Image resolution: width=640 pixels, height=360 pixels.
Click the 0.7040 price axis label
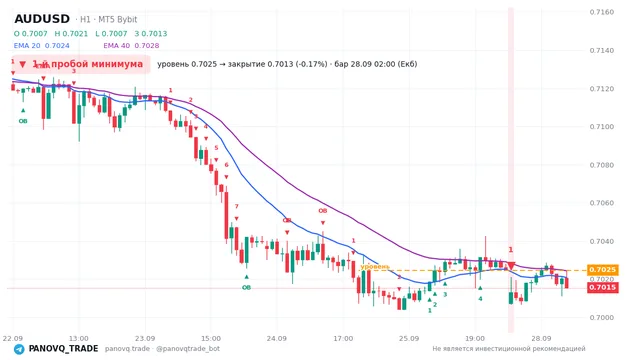tap(602, 241)
